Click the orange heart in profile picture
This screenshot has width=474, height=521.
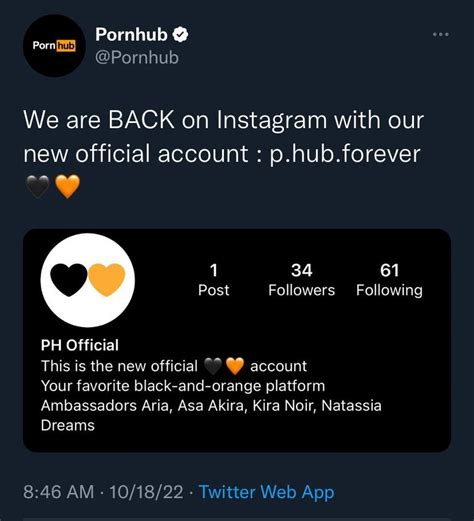pyautogui.click(x=107, y=280)
